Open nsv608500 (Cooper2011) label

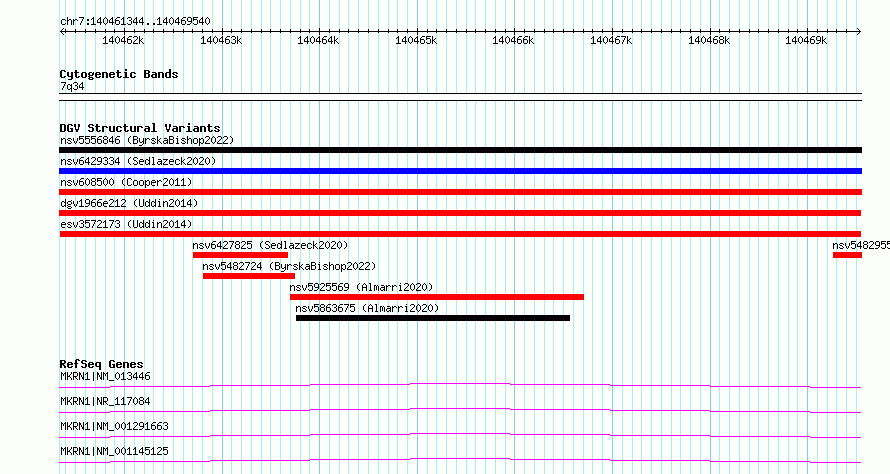[126, 182]
